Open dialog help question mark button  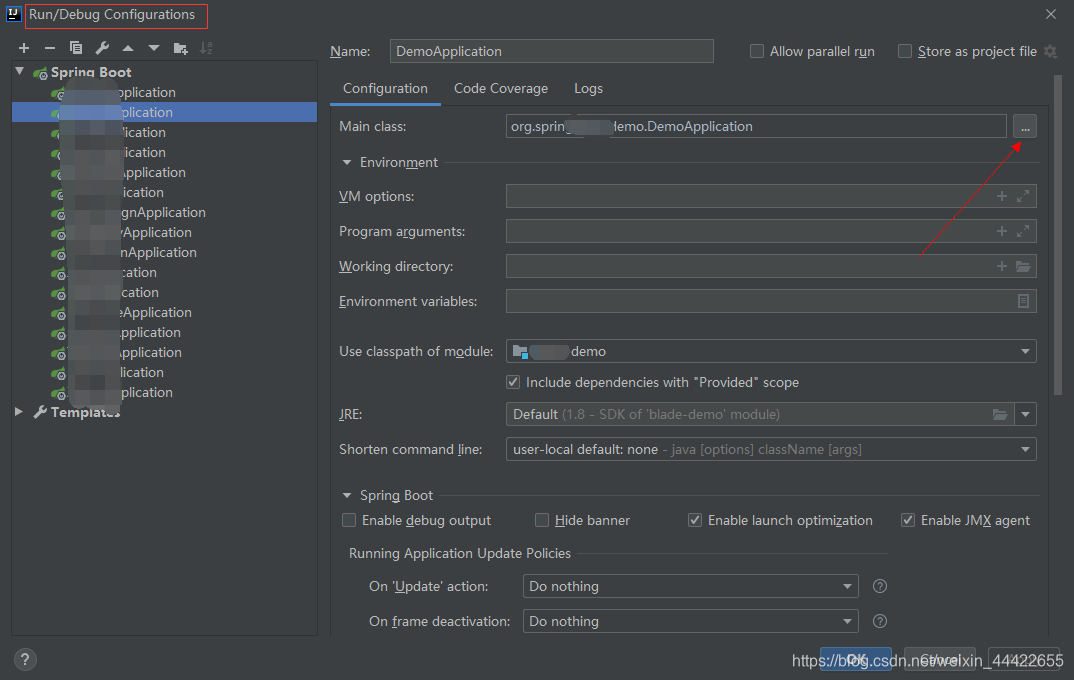click(25, 659)
